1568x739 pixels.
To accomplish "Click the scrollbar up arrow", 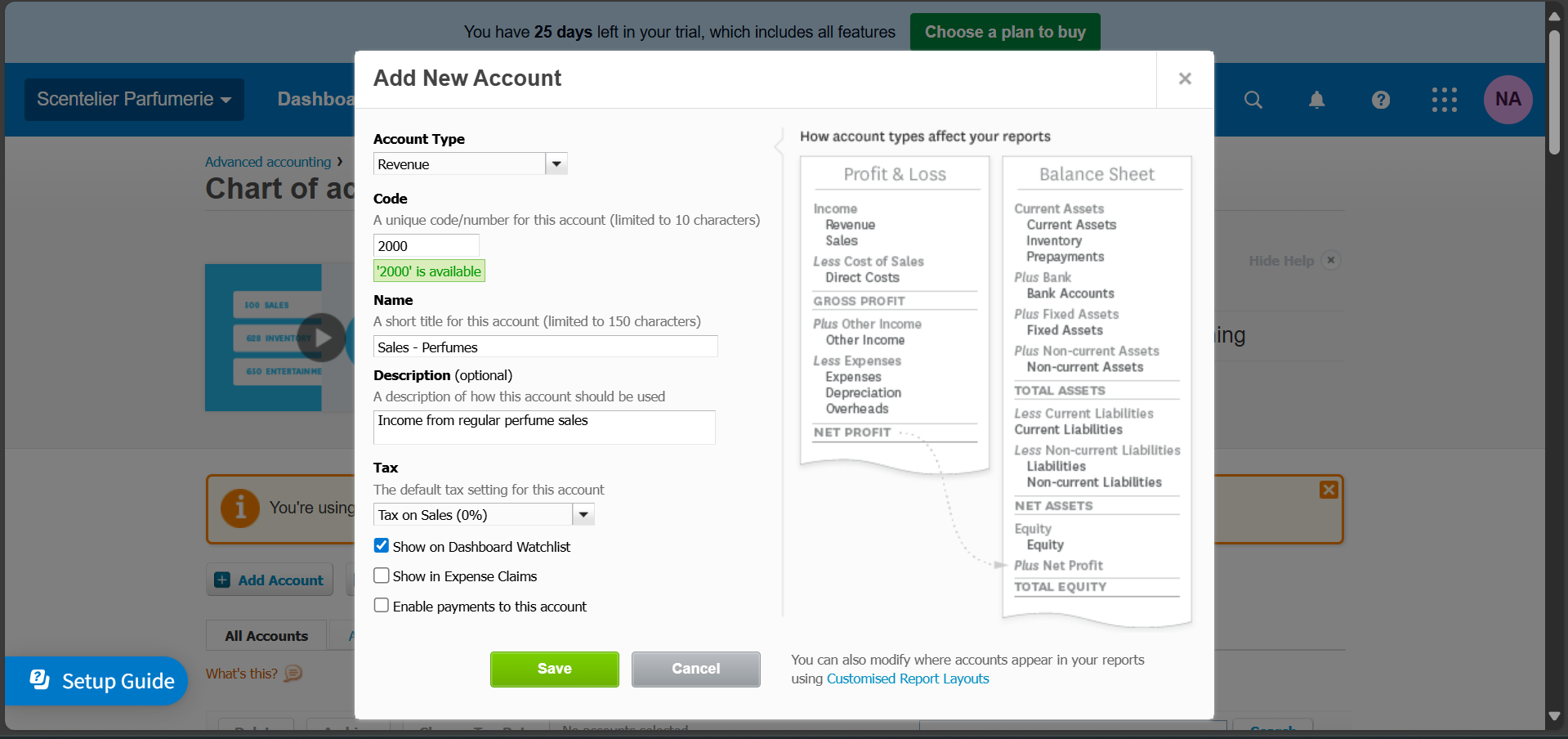I will [1554, 16].
